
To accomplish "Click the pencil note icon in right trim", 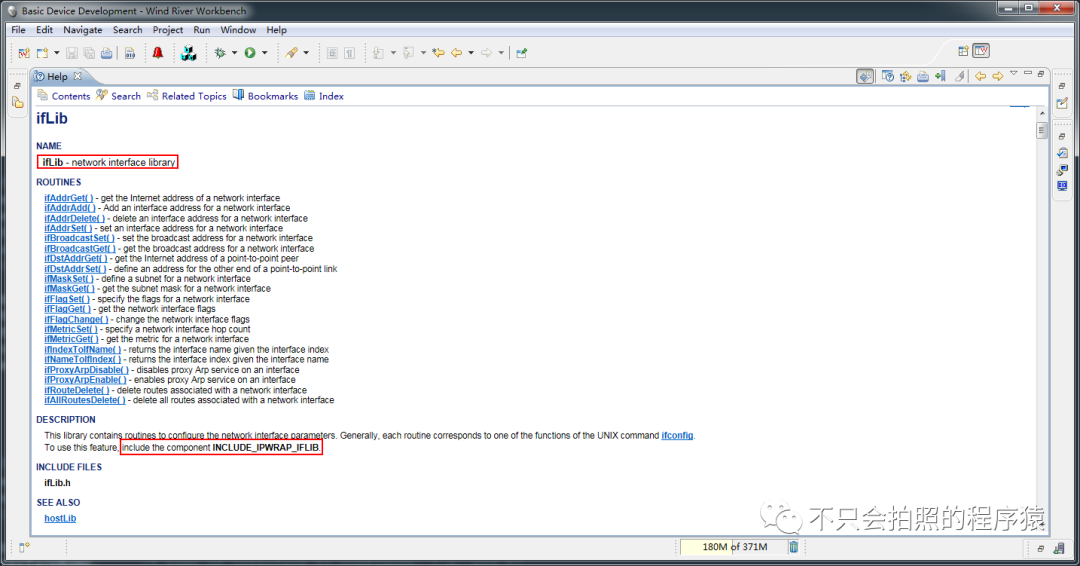I will pos(1062,103).
